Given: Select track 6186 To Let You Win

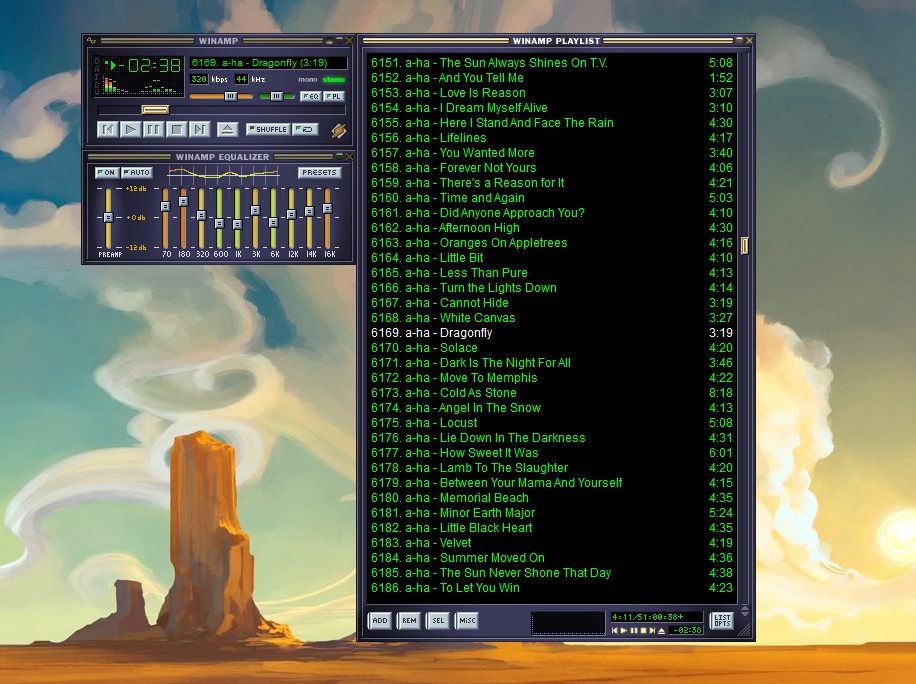Looking at the screenshot, I should coord(551,588).
